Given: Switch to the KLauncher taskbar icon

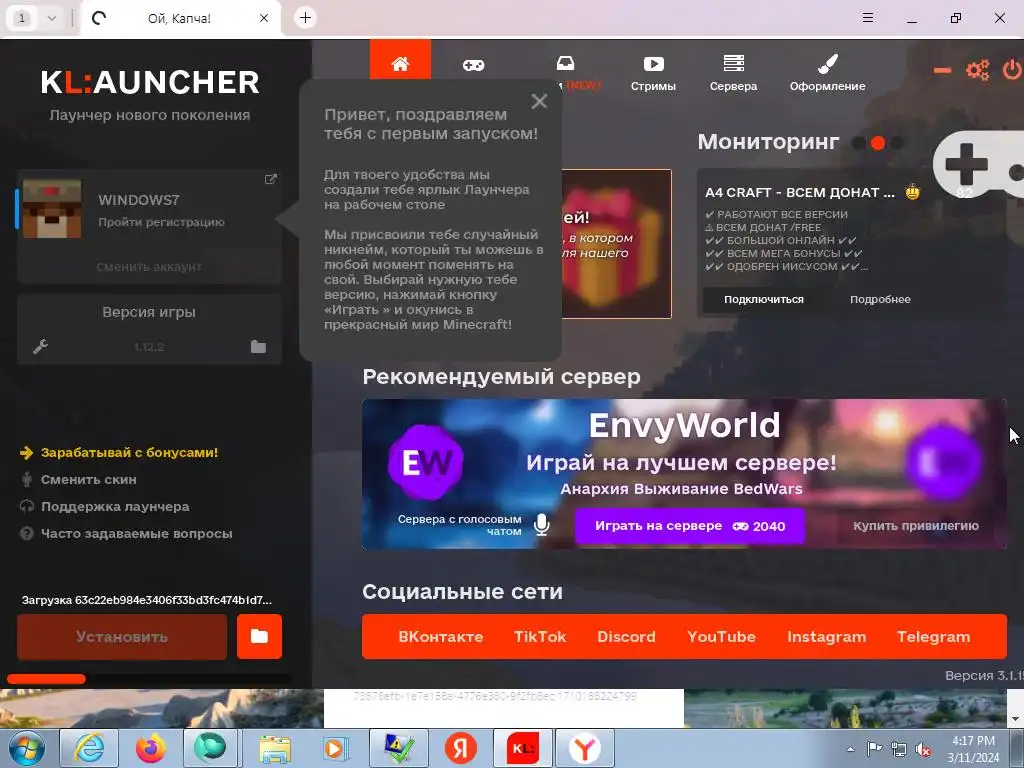Looking at the screenshot, I should click(523, 748).
